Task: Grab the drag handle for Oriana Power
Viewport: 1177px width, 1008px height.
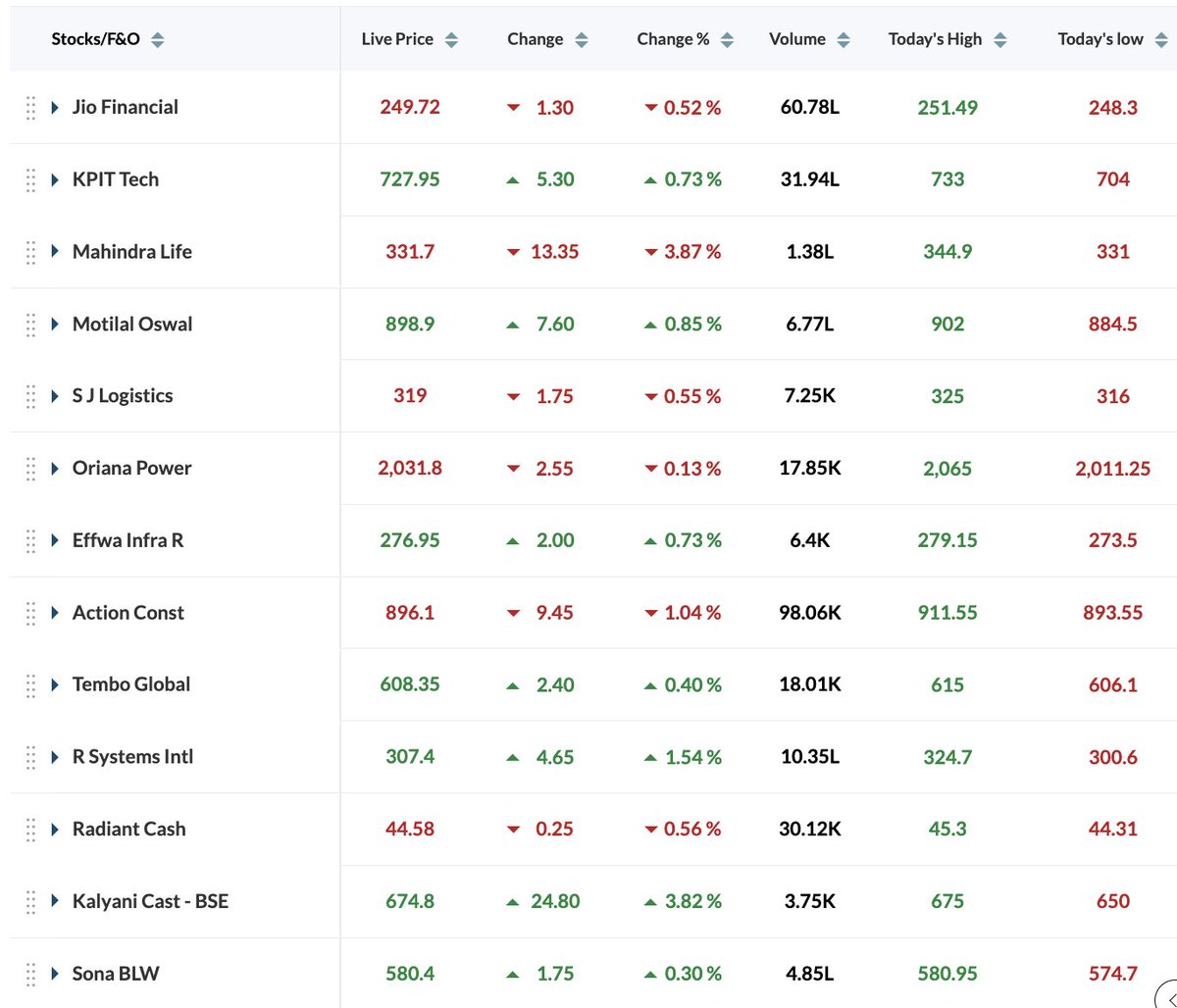Action: click(x=30, y=469)
